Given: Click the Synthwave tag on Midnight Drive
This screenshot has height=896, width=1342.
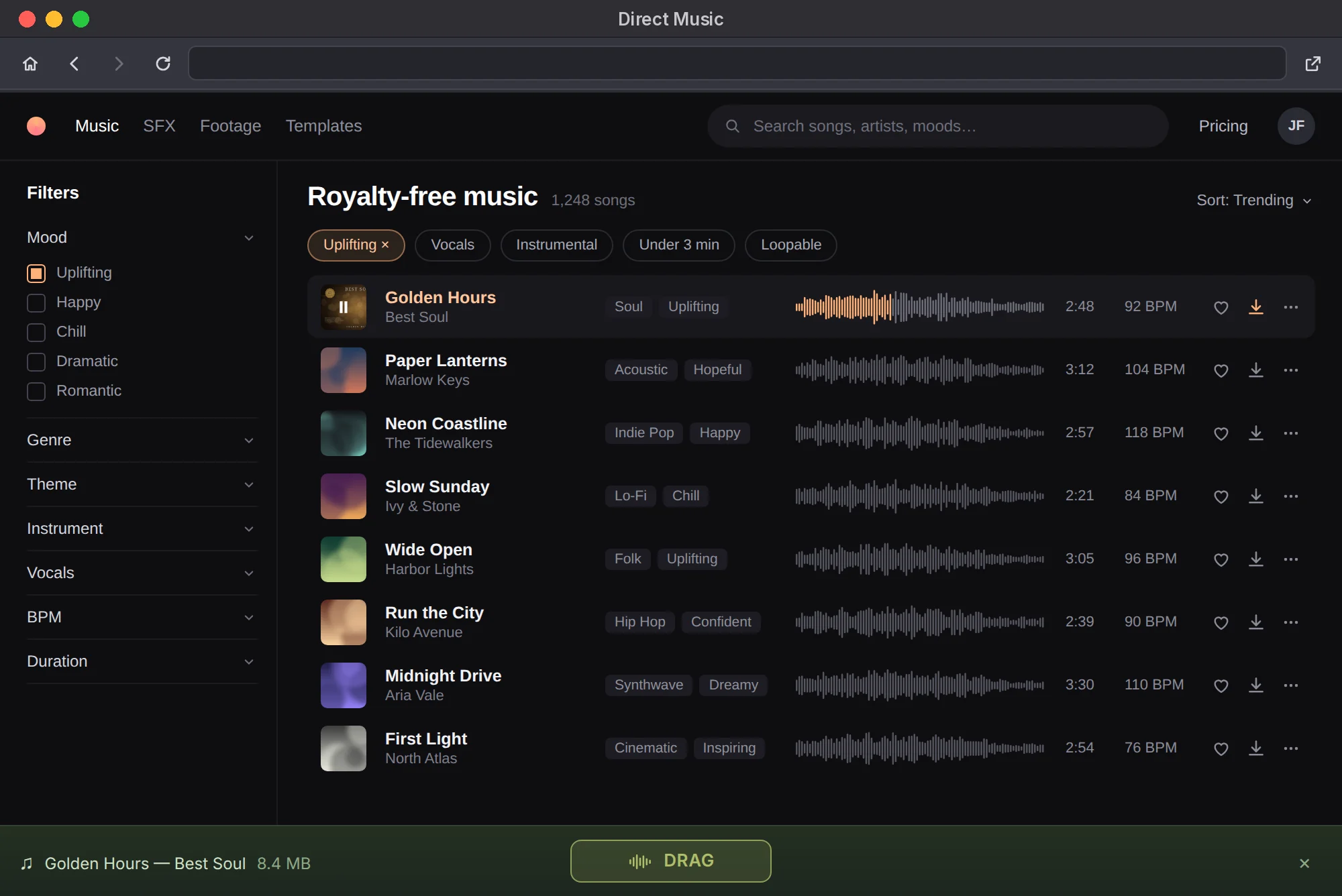Looking at the screenshot, I should (x=649, y=685).
